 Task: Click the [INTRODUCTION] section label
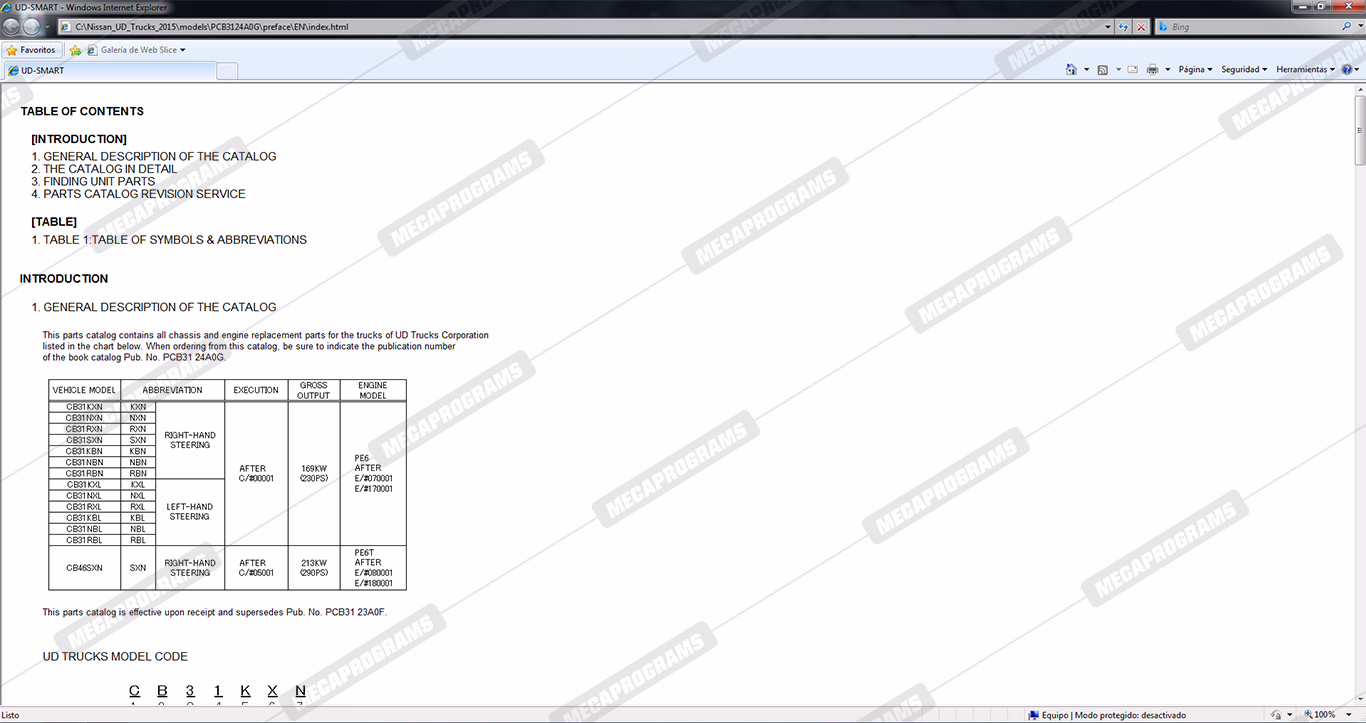tap(79, 139)
